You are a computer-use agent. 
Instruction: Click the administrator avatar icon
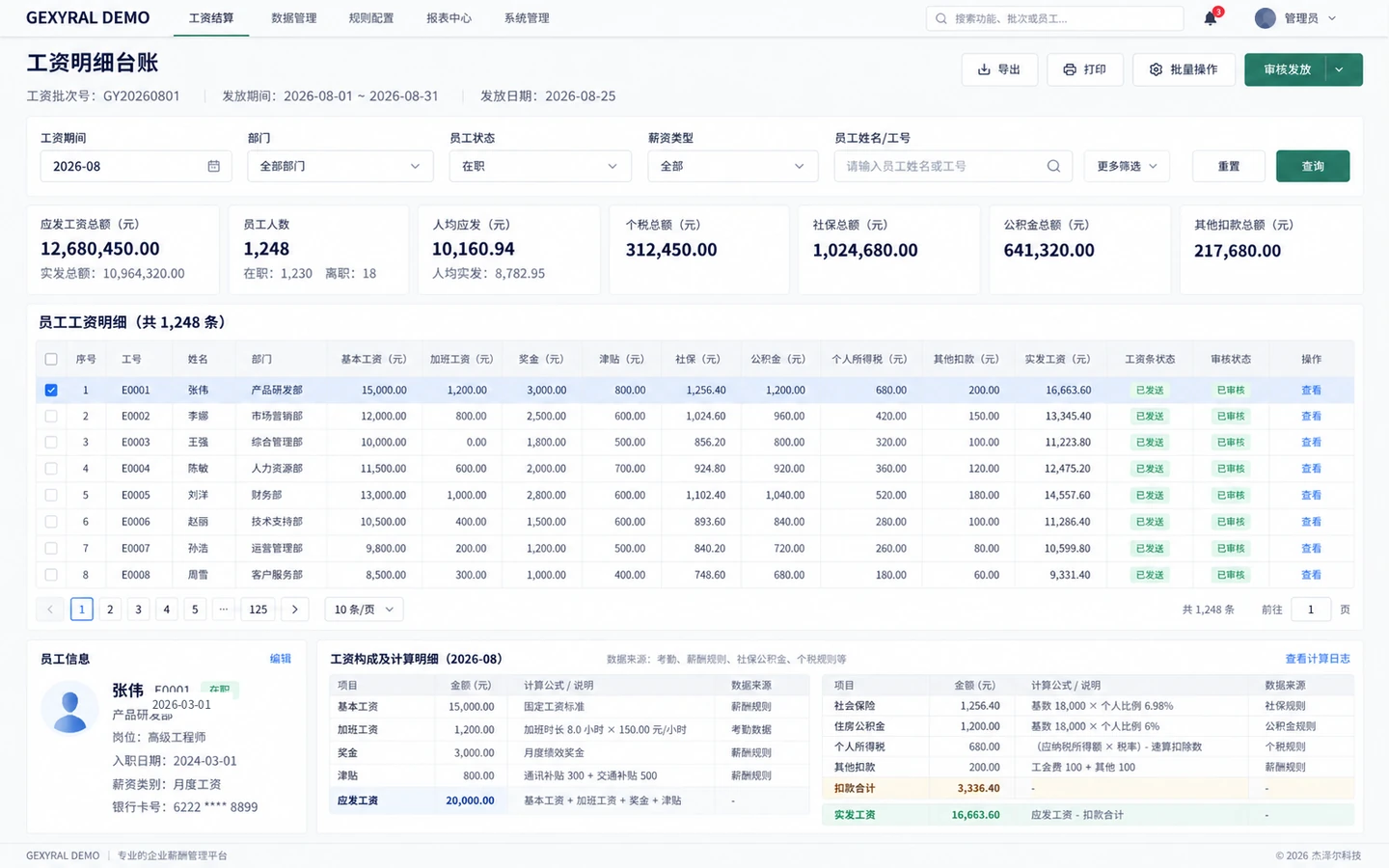pyautogui.click(x=1266, y=18)
